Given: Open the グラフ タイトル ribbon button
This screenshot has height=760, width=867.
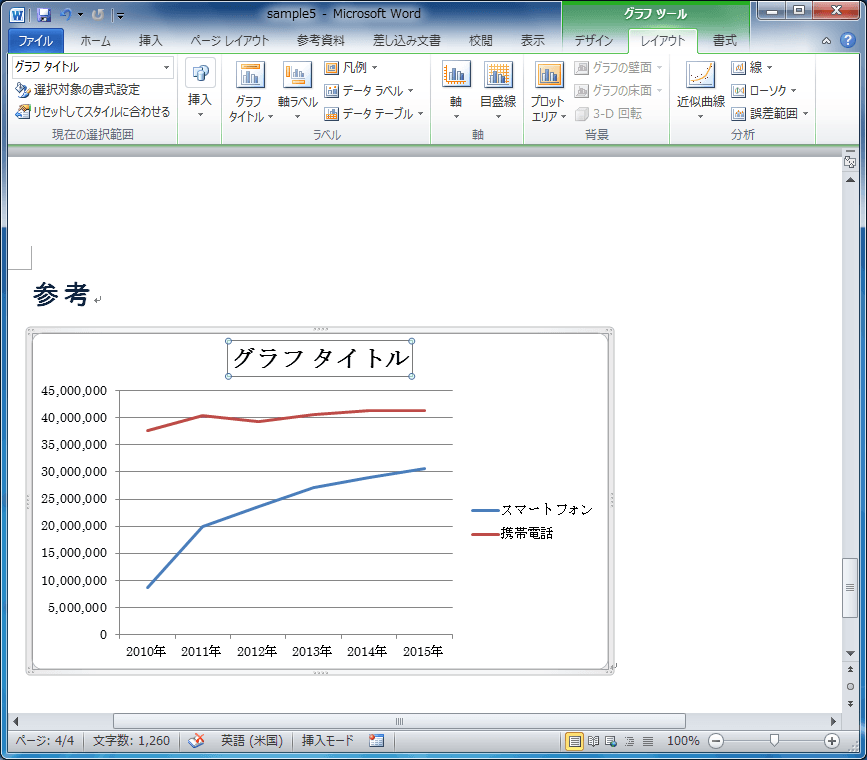Looking at the screenshot, I should point(250,91).
